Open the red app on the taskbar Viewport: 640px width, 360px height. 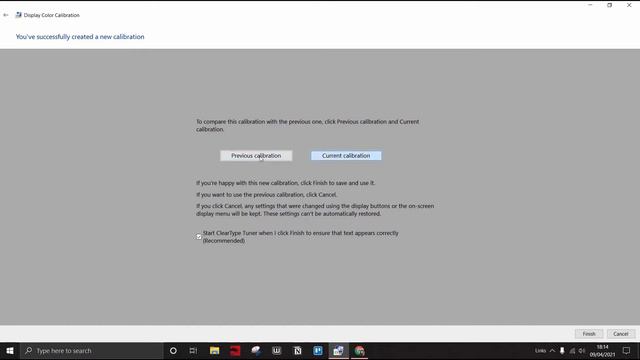[x=235, y=351]
